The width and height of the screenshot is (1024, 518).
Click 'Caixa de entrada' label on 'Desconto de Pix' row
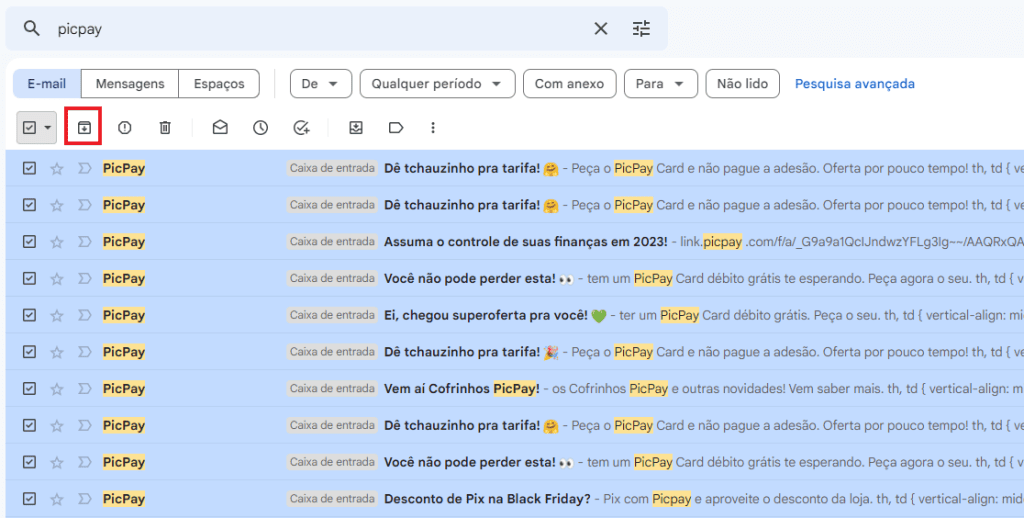click(332, 499)
